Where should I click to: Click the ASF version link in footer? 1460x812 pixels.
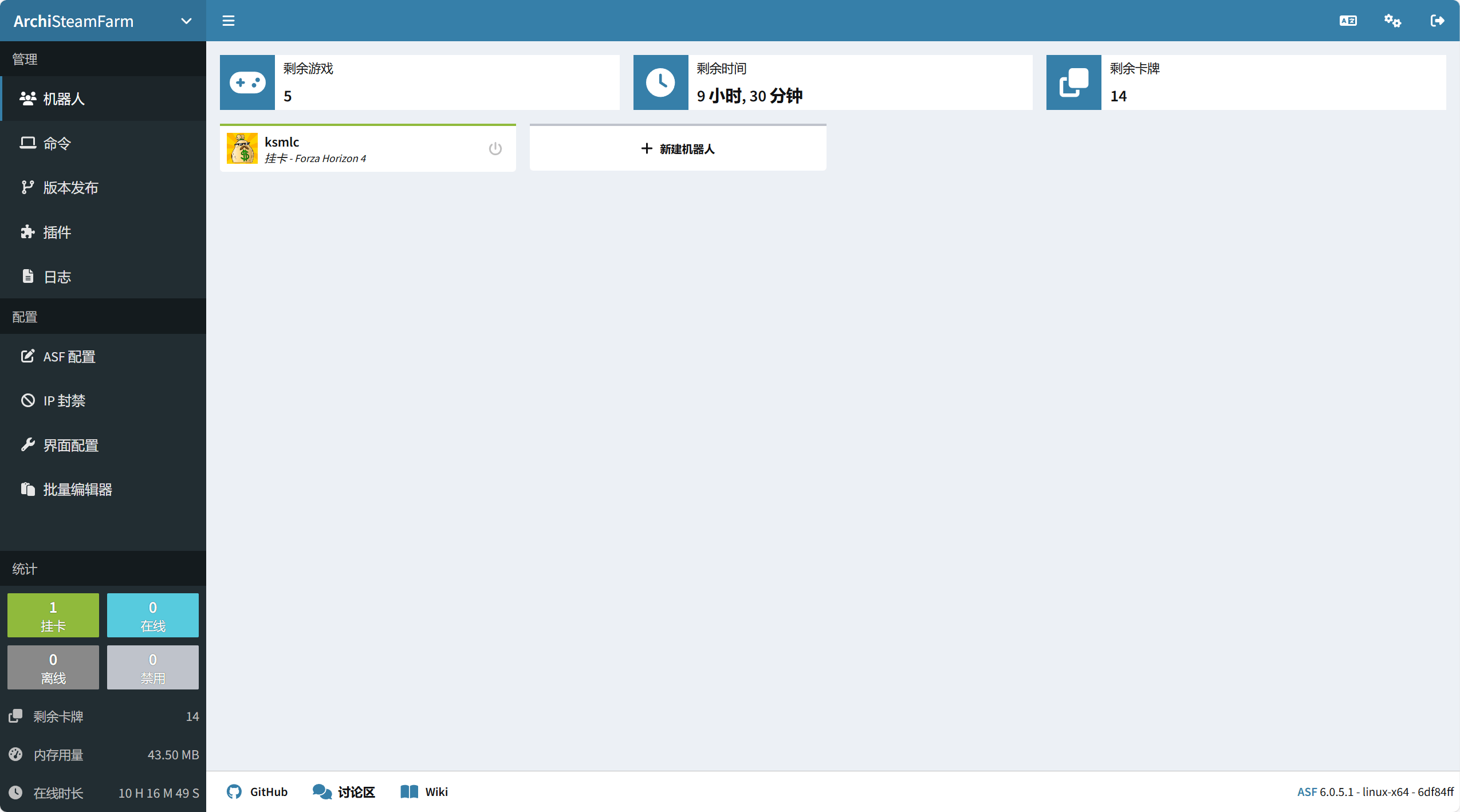tap(1307, 792)
